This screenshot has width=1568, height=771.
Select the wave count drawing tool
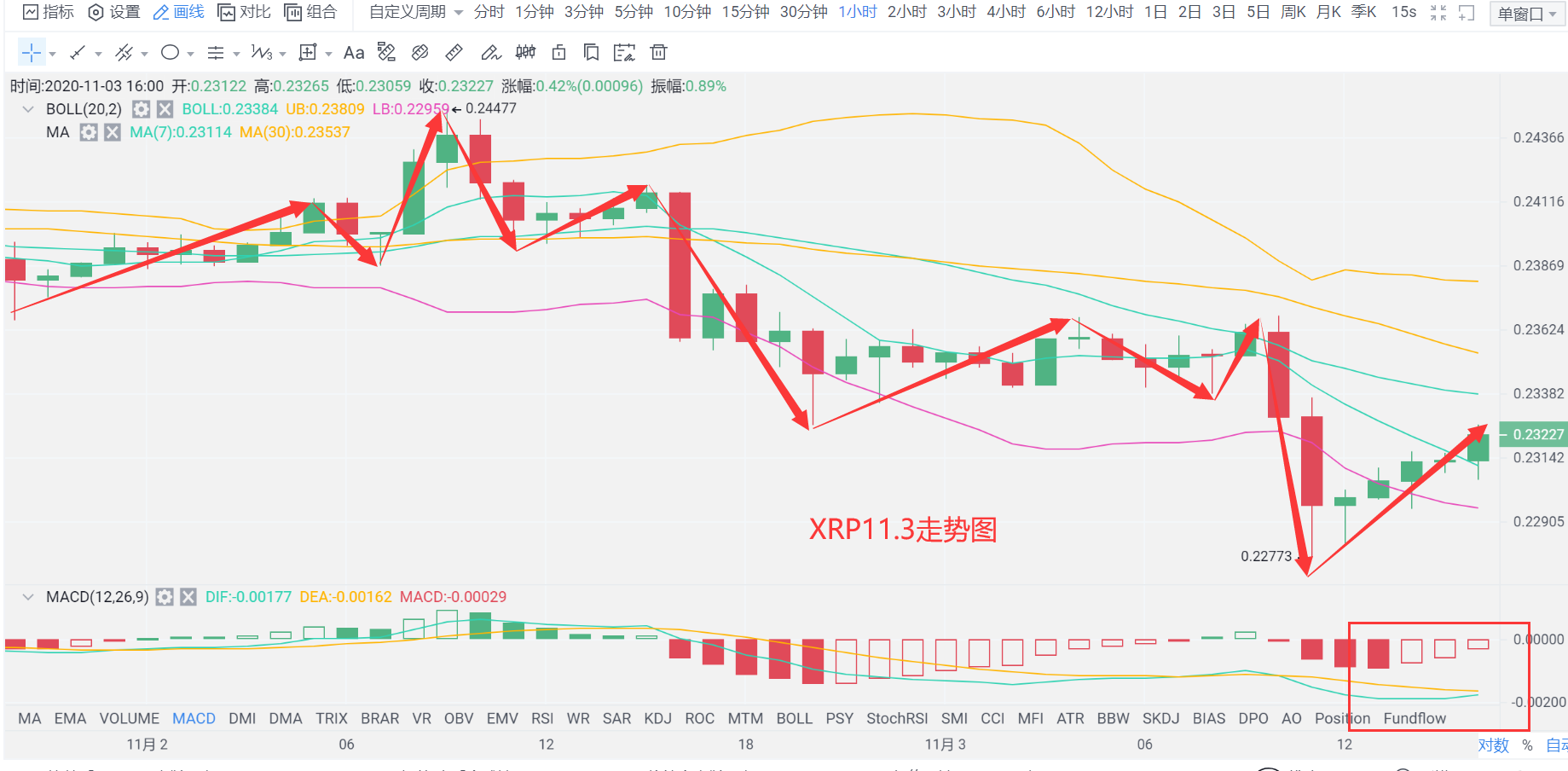261,53
